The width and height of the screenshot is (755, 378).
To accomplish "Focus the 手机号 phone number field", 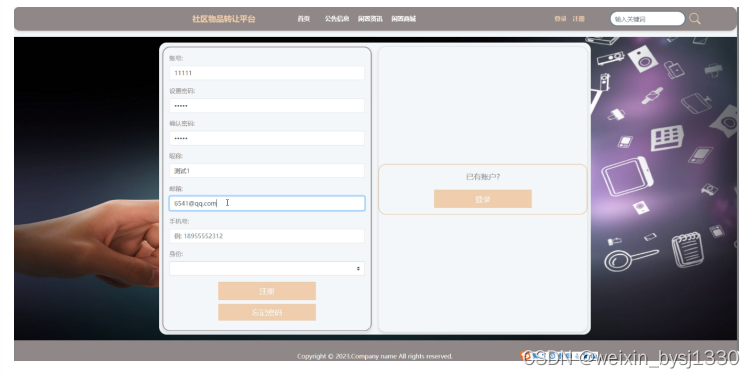I will click(267, 236).
